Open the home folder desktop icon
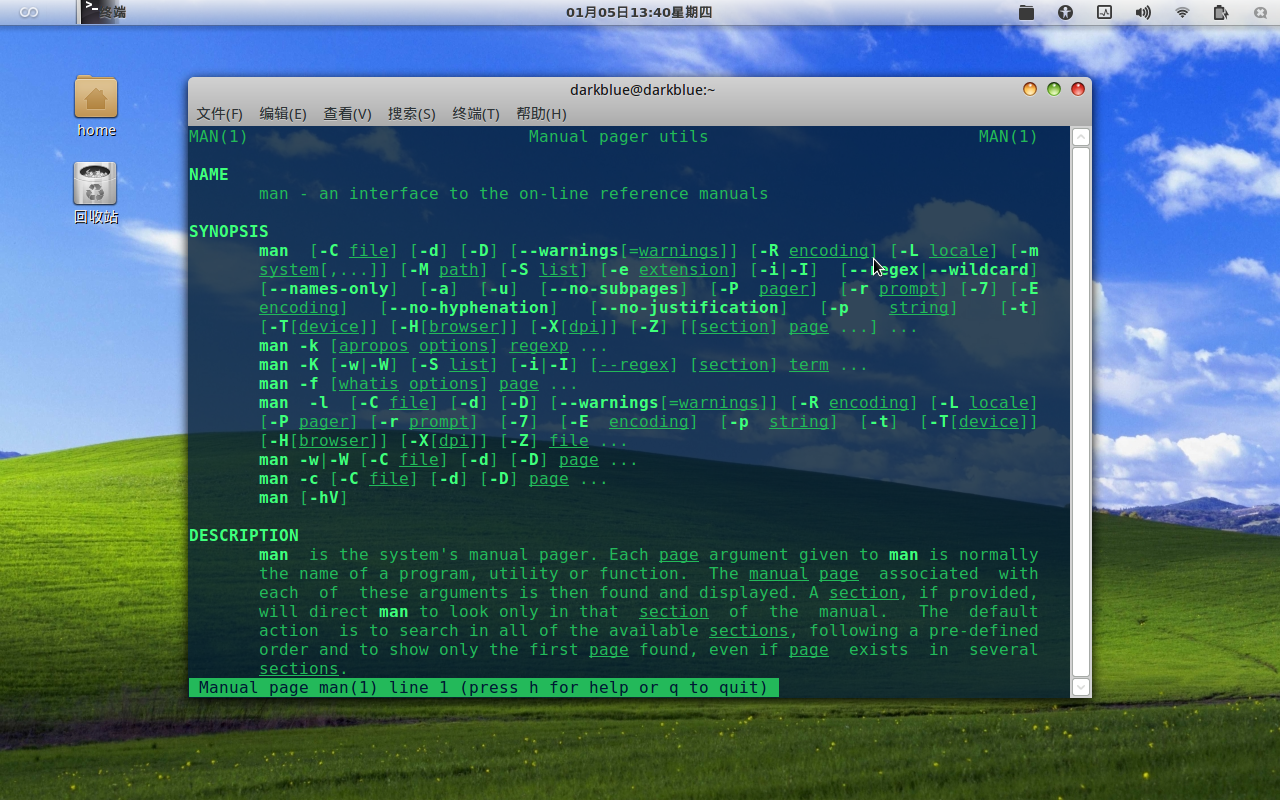1280x800 pixels. click(x=96, y=107)
